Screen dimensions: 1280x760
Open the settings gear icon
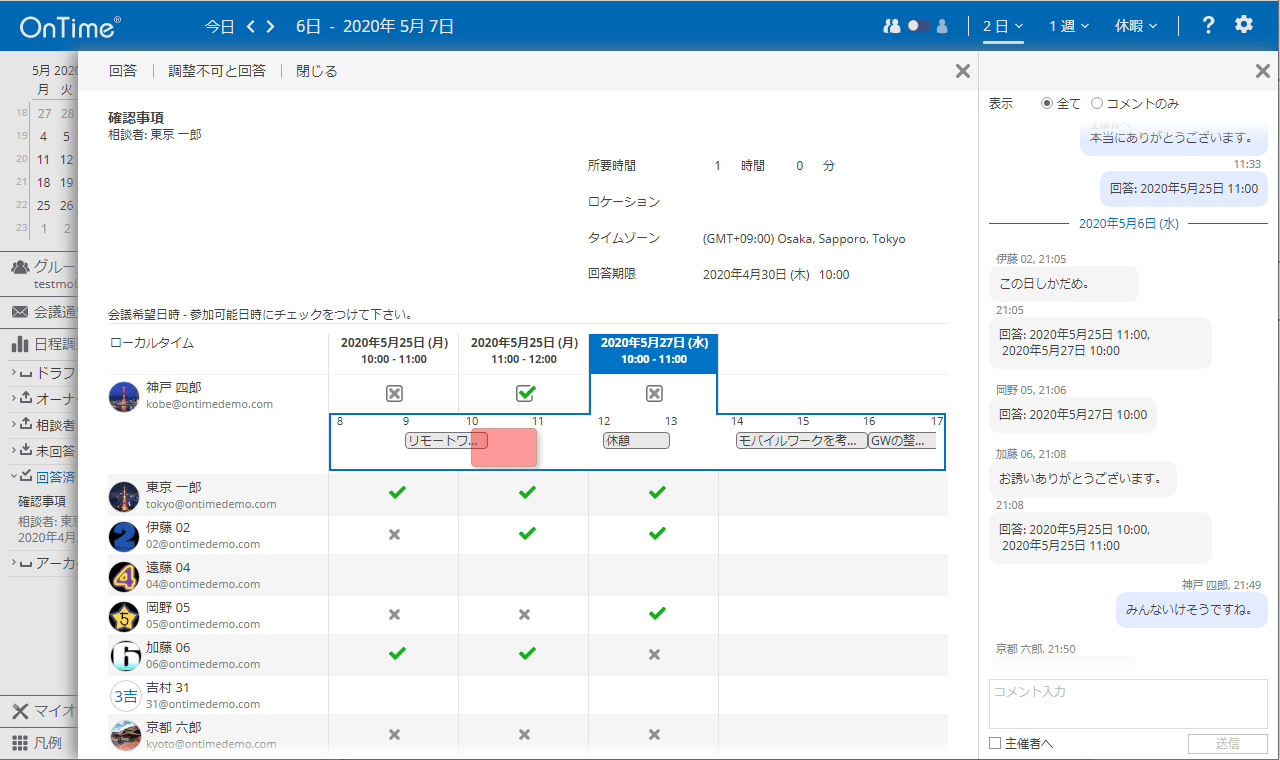click(x=1243, y=25)
